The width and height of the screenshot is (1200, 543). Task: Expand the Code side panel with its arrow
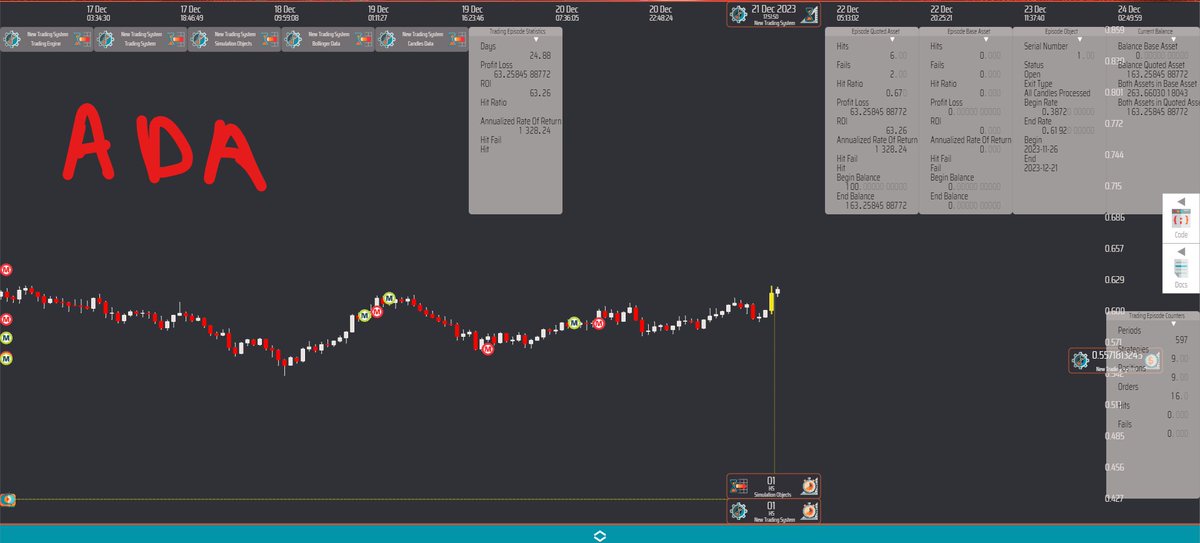pyautogui.click(x=1181, y=201)
